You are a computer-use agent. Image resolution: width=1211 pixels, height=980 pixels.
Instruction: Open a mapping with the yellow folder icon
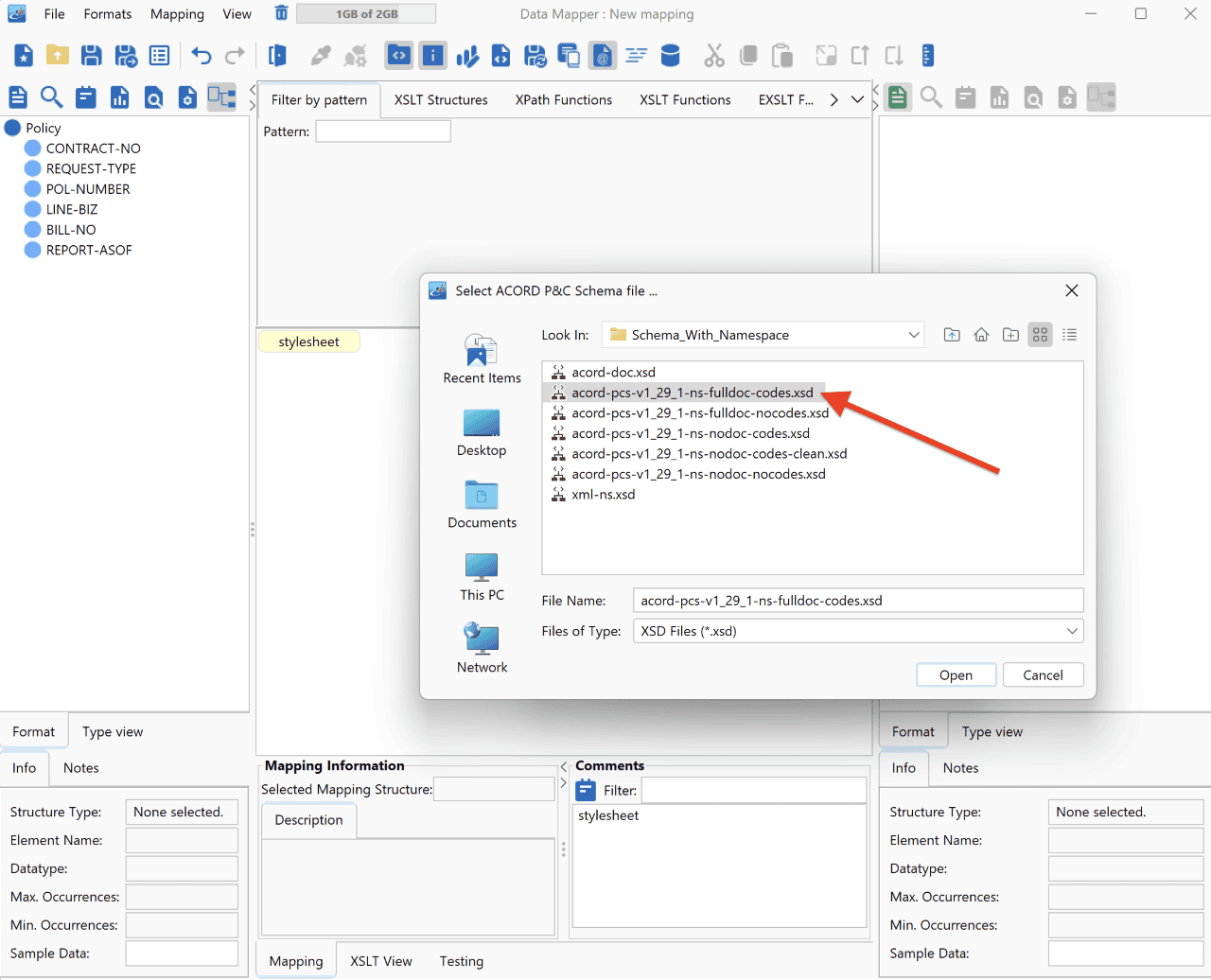pyautogui.click(x=58, y=56)
